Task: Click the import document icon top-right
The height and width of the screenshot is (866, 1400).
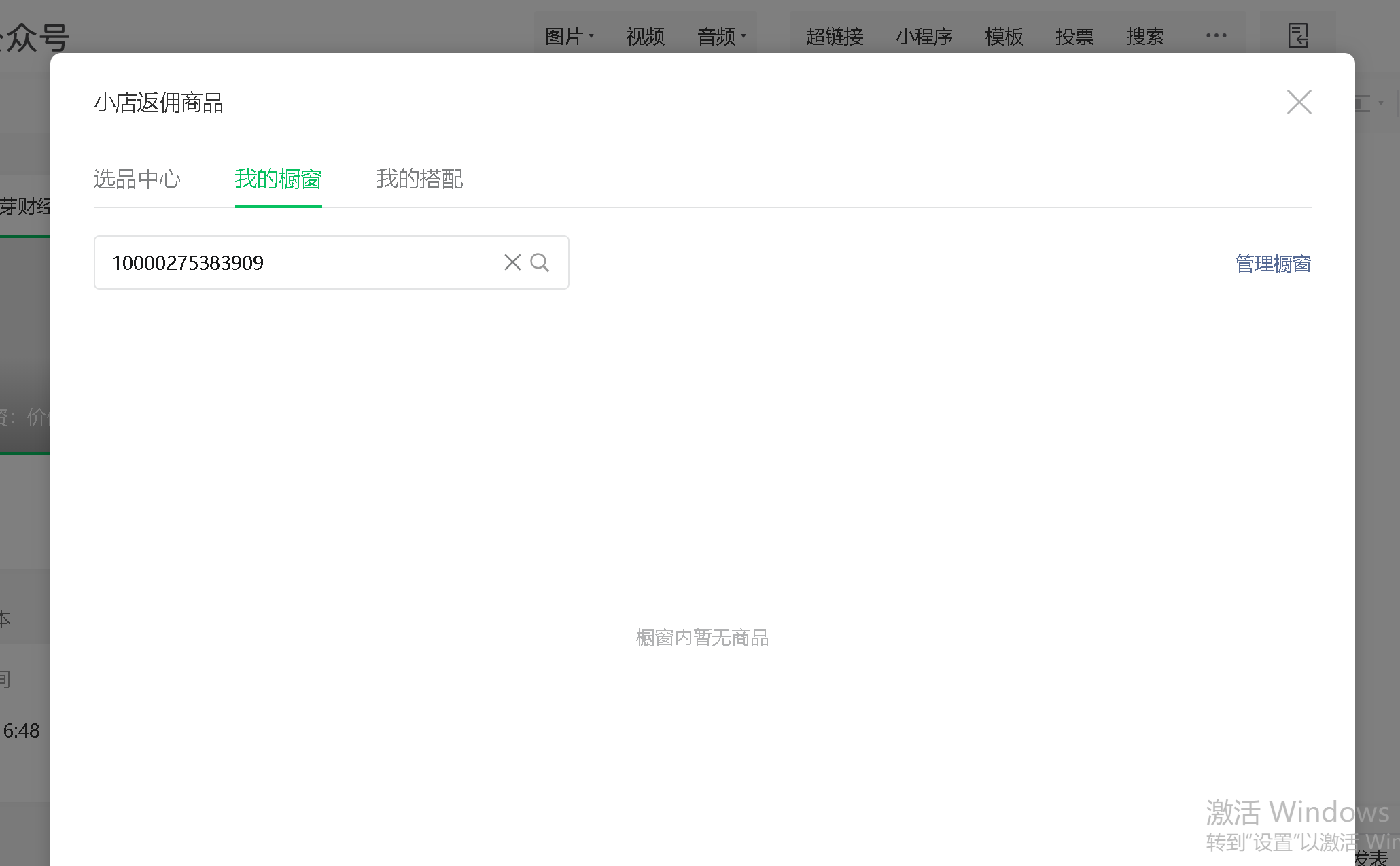Action: click(1298, 35)
